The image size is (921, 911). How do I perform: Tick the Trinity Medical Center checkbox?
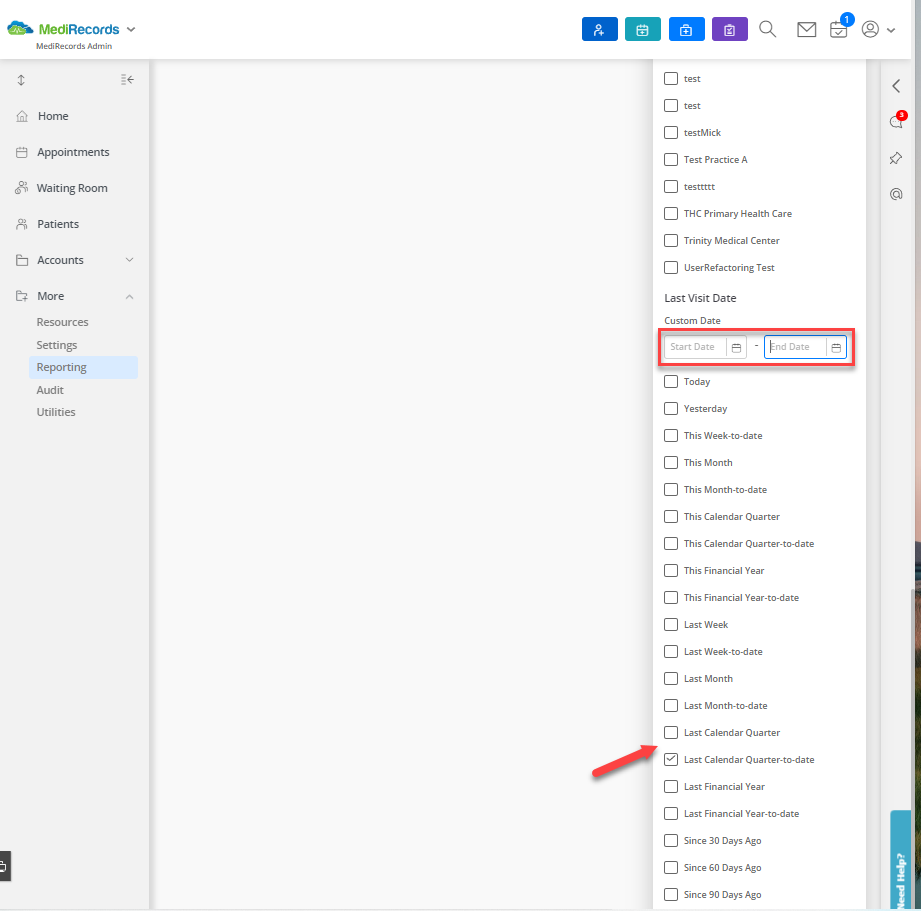(671, 240)
